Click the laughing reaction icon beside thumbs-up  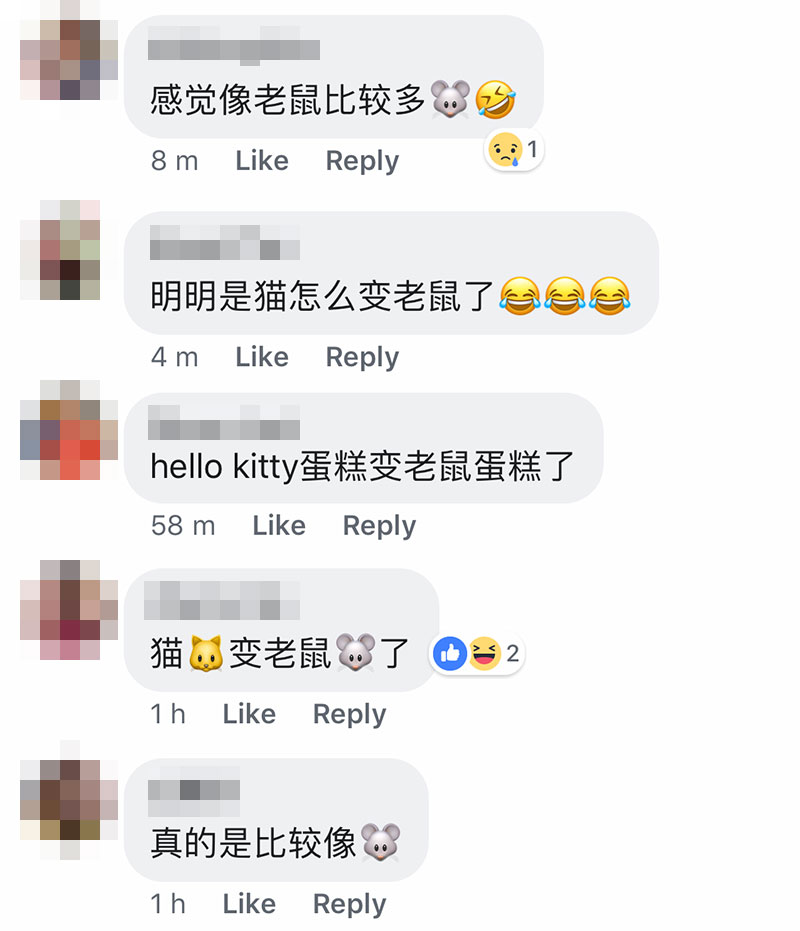point(485,654)
